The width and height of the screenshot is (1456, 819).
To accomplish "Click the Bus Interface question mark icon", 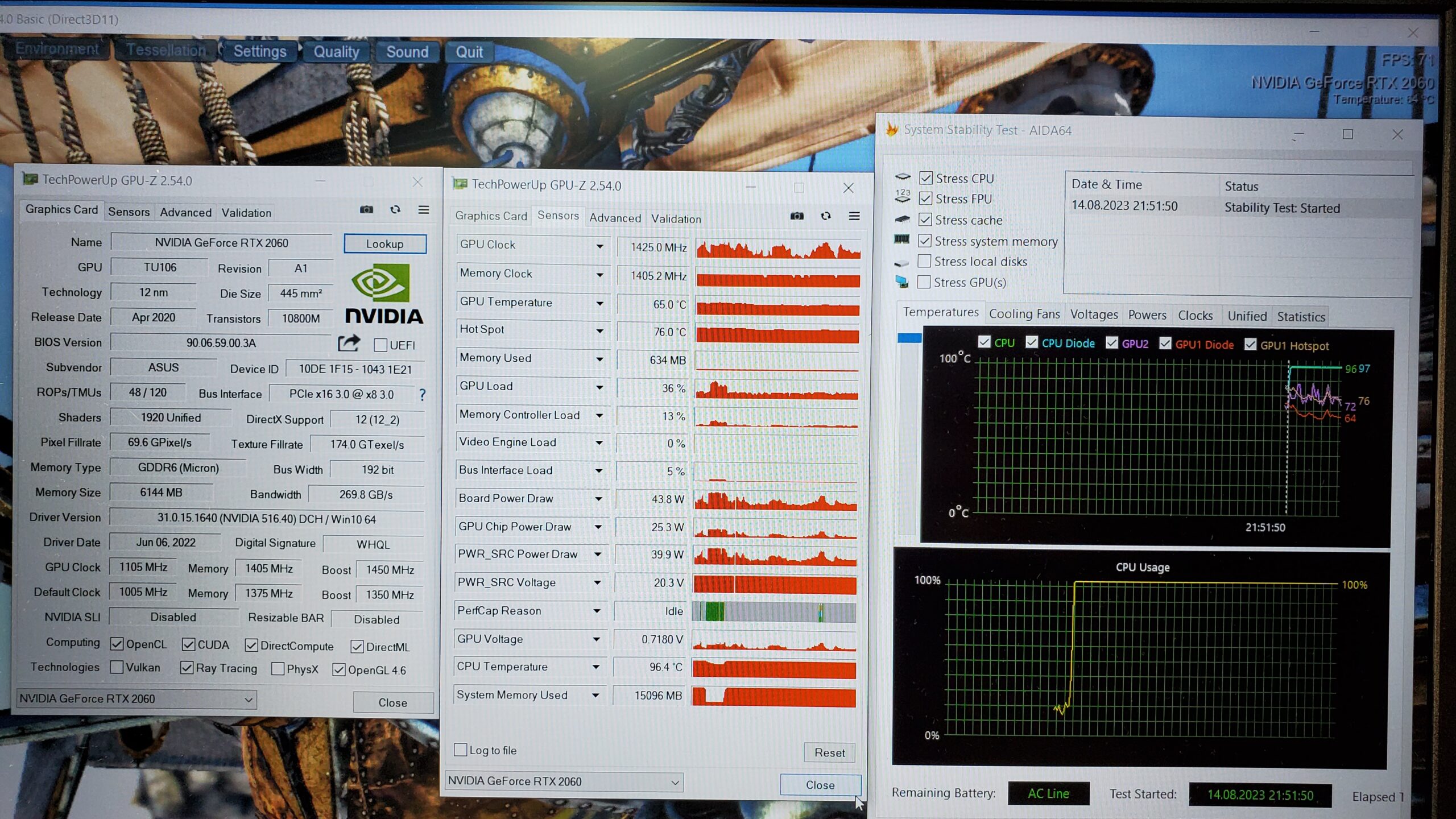I will tap(422, 394).
